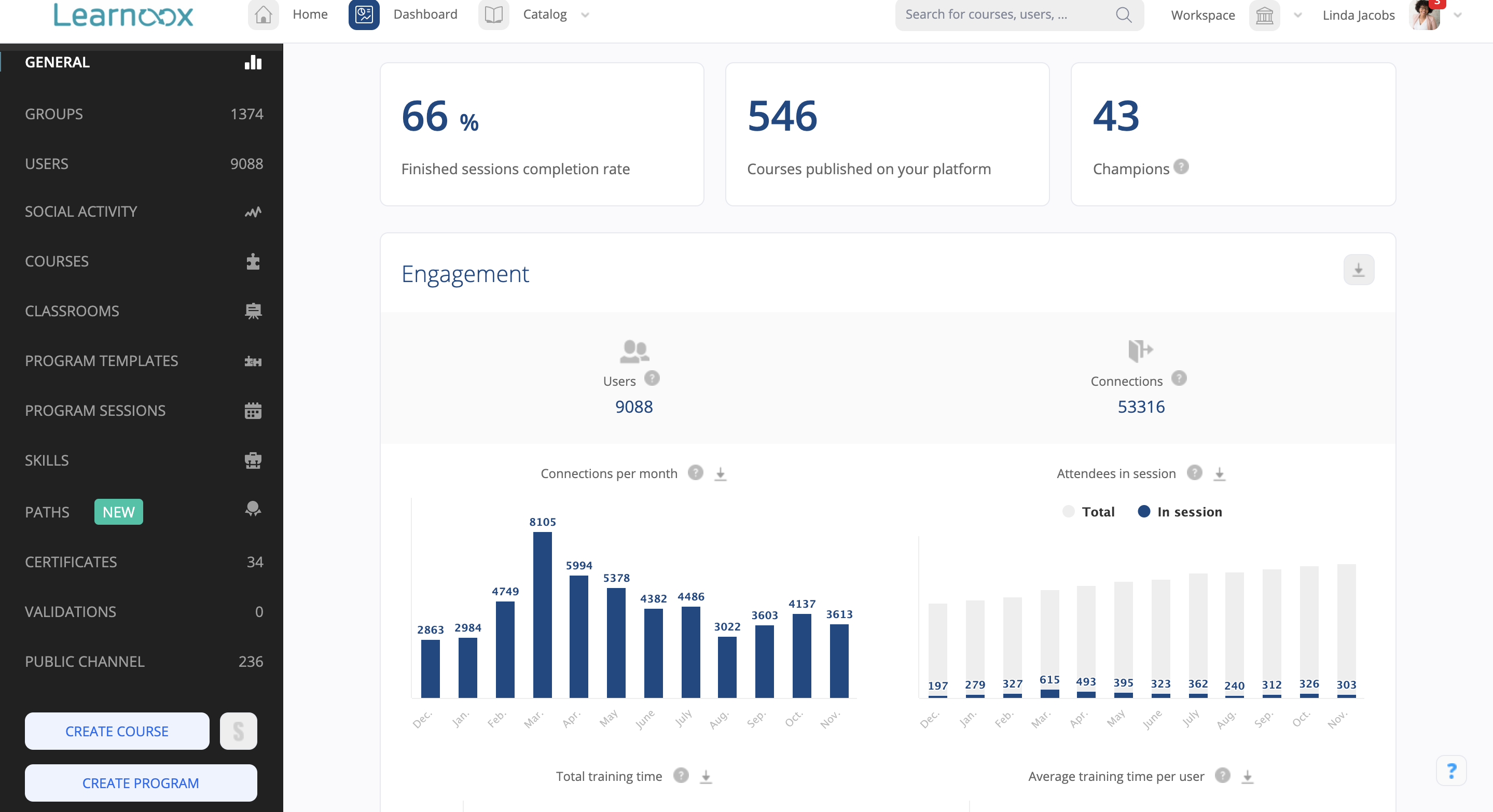Click the search magnifier icon
The height and width of the screenshot is (812, 1493).
(1123, 15)
